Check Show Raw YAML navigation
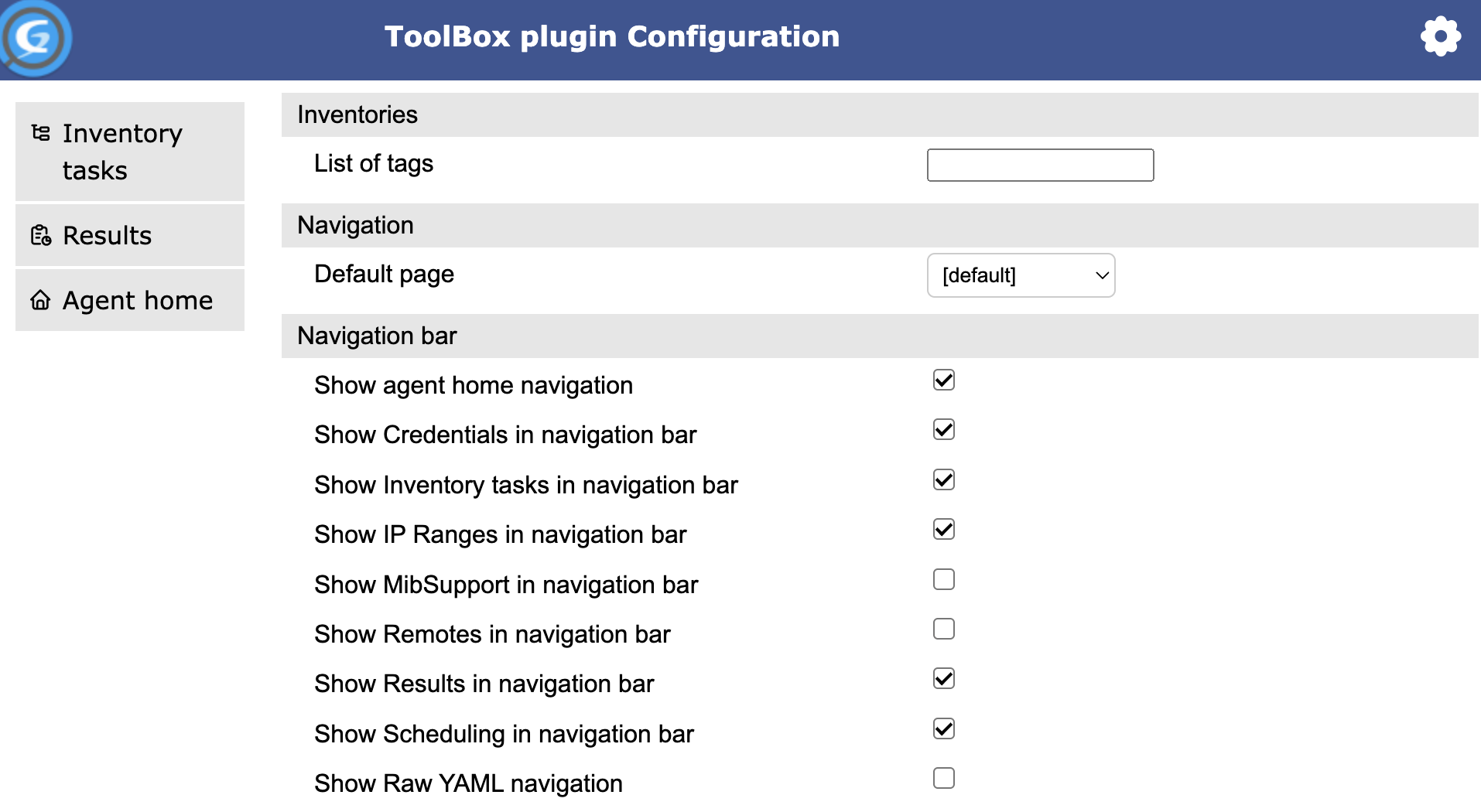1481x812 pixels. [x=944, y=778]
